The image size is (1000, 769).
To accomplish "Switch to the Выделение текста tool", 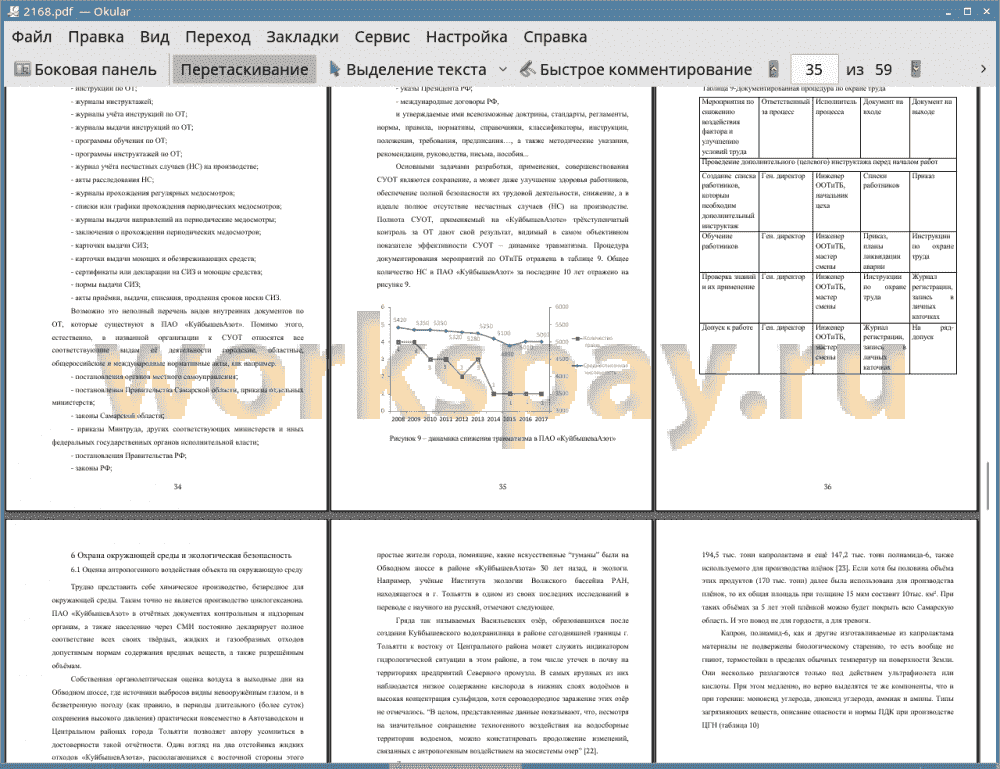I will click(x=408, y=70).
